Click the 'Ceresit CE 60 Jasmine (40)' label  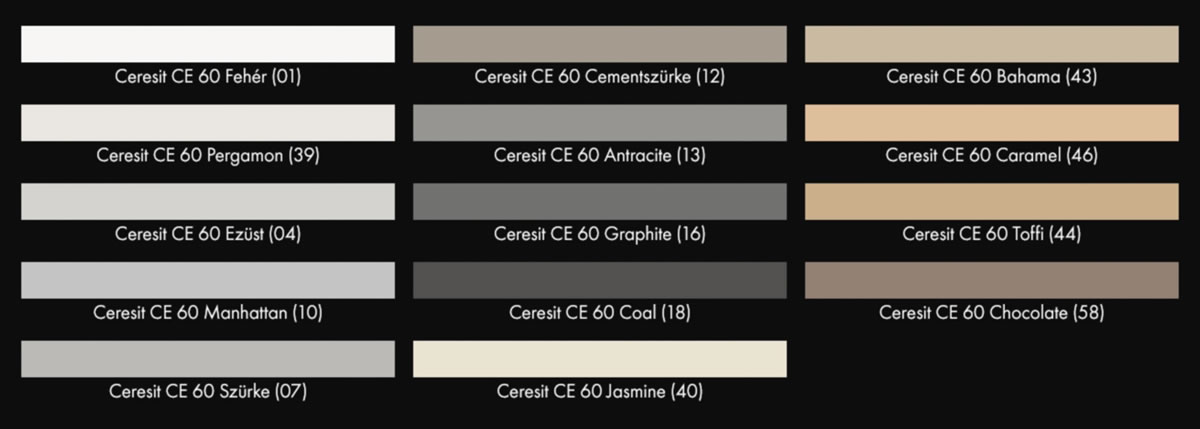600,392
